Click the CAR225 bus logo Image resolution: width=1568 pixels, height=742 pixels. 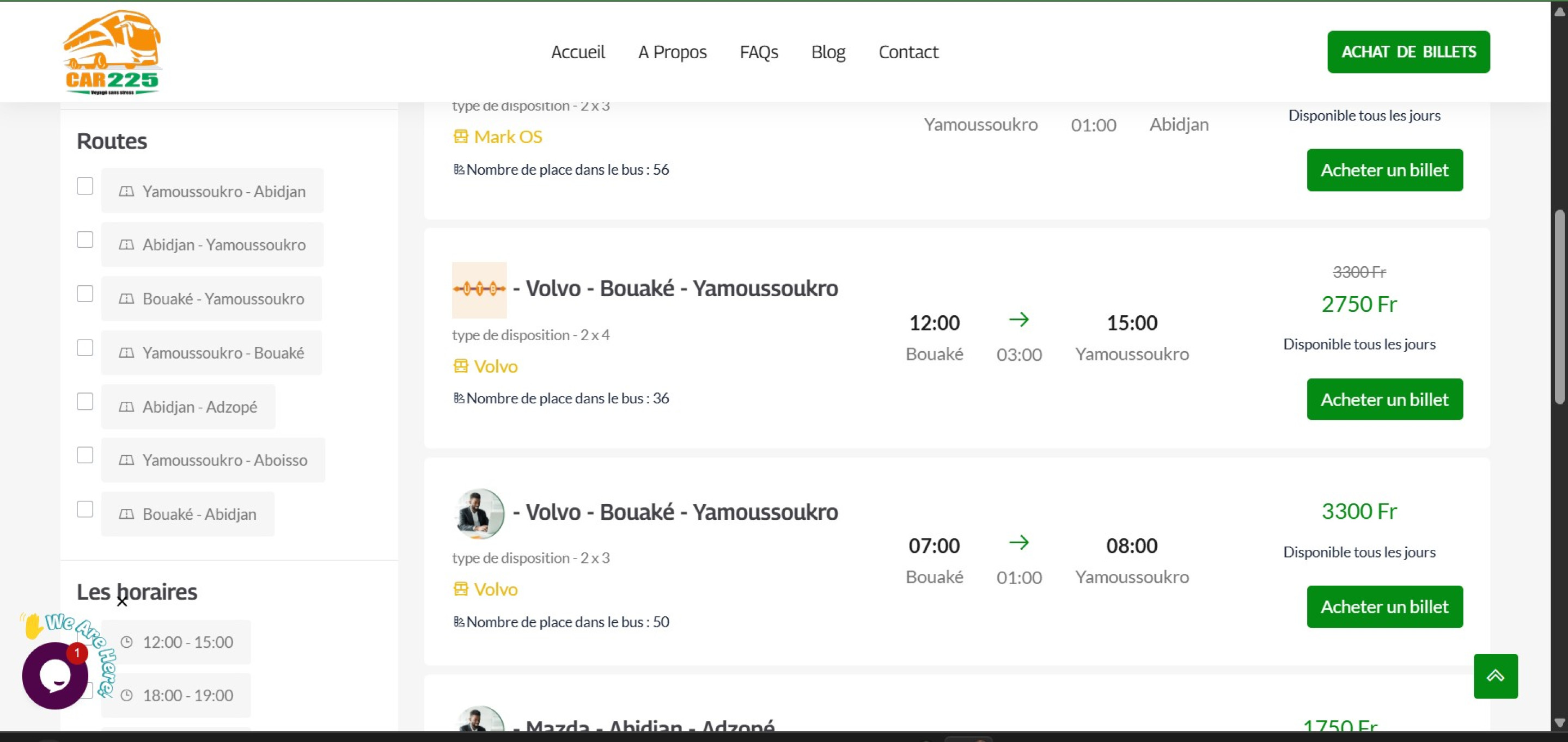112,52
